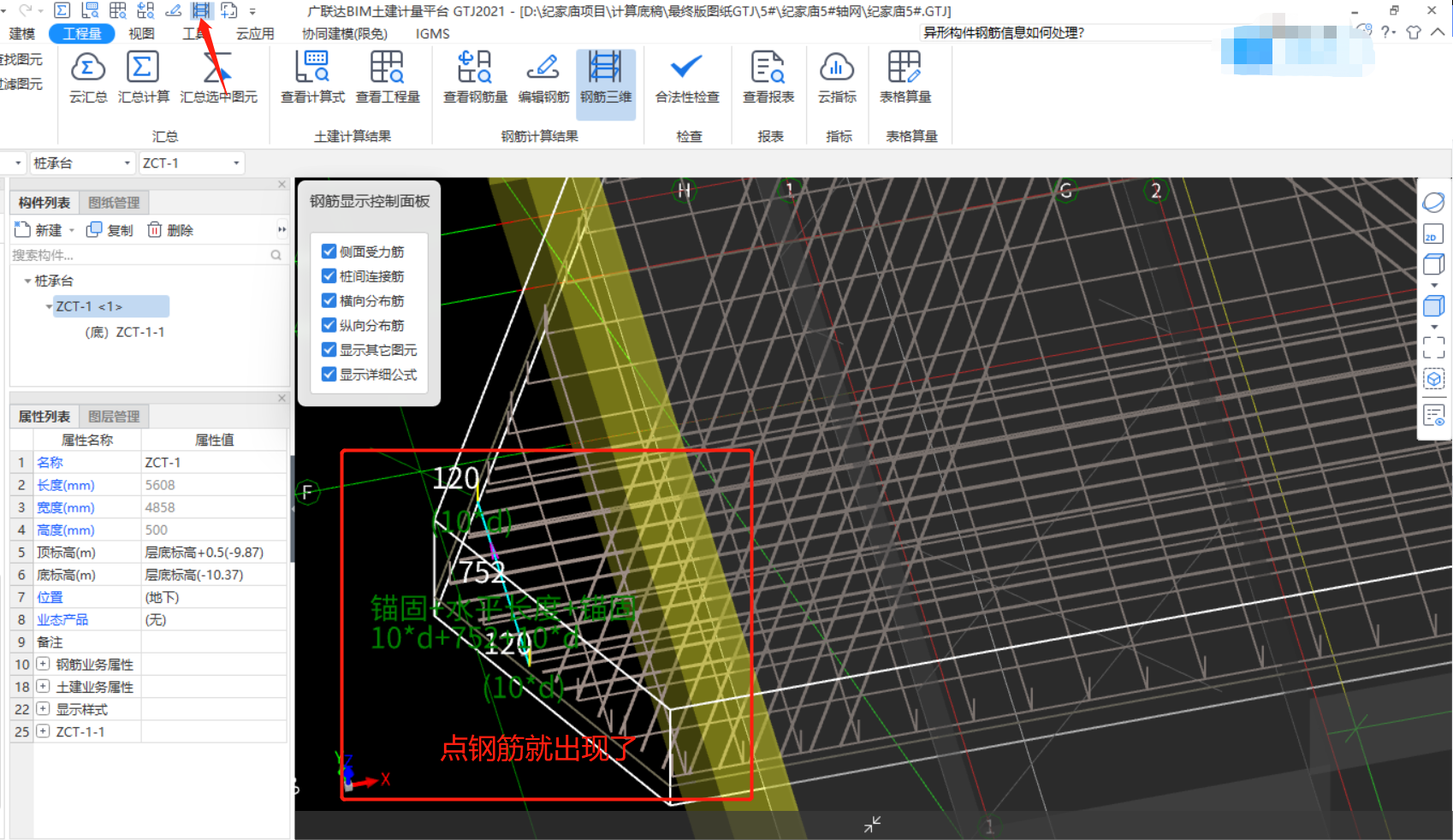Click the shrink arrows icon below viewport
Screen dimensions: 1453x840
tap(872, 825)
